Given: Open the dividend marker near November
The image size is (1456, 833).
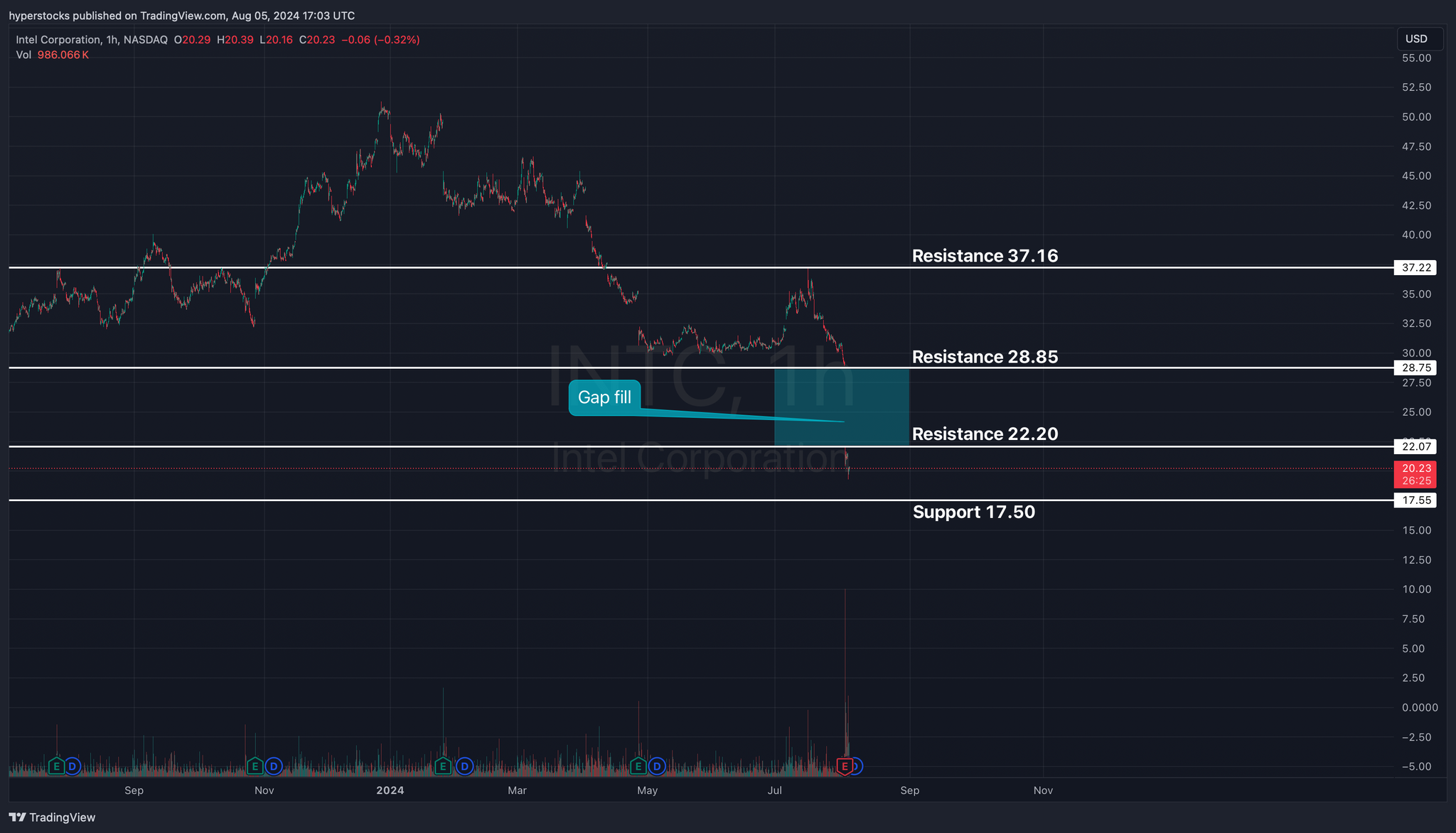Looking at the screenshot, I should tap(274, 766).
